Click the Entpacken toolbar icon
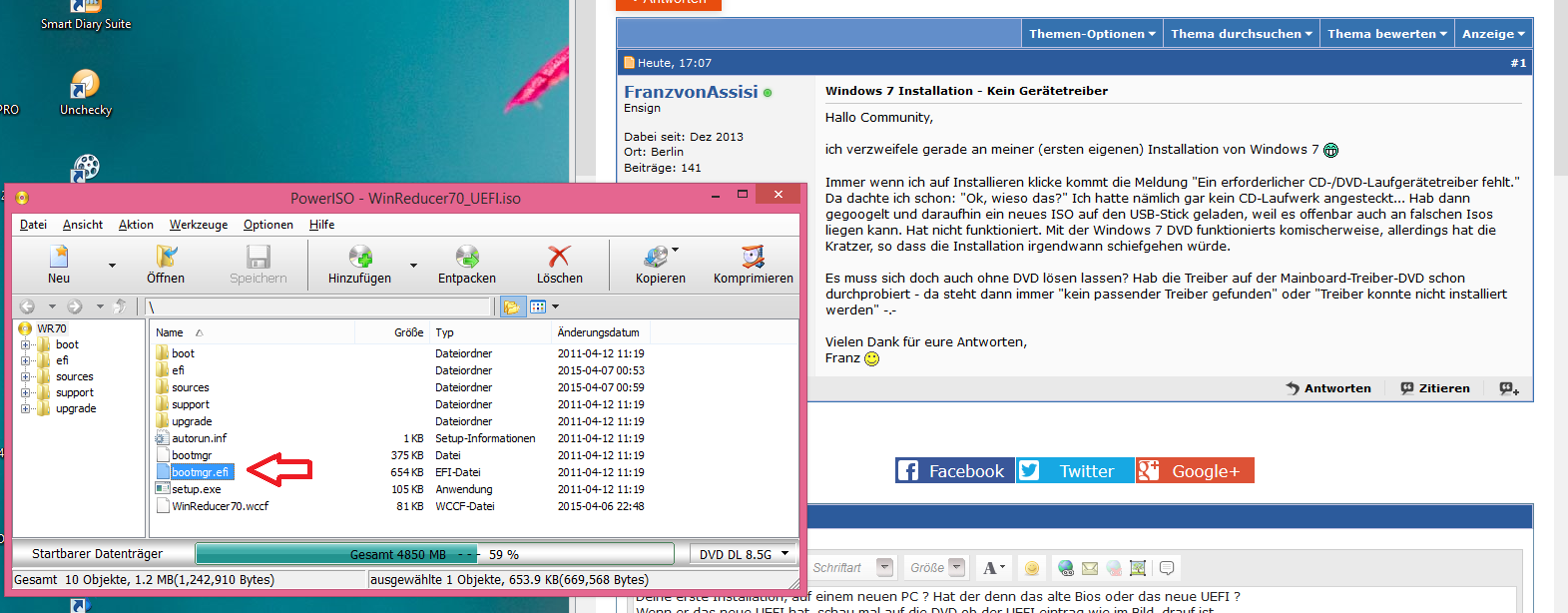The image size is (1568, 613). click(x=467, y=258)
